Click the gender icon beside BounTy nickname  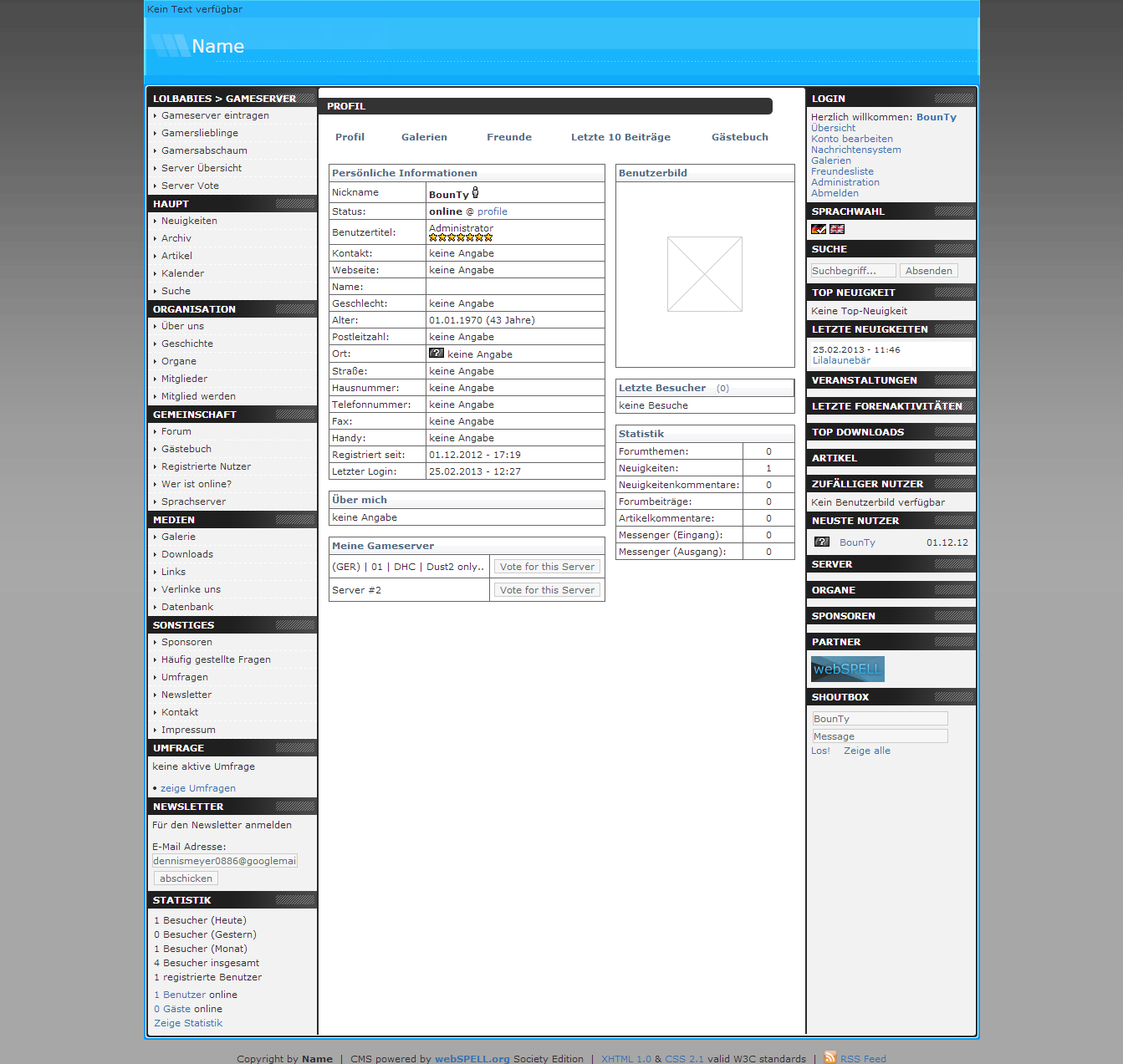pos(475,193)
